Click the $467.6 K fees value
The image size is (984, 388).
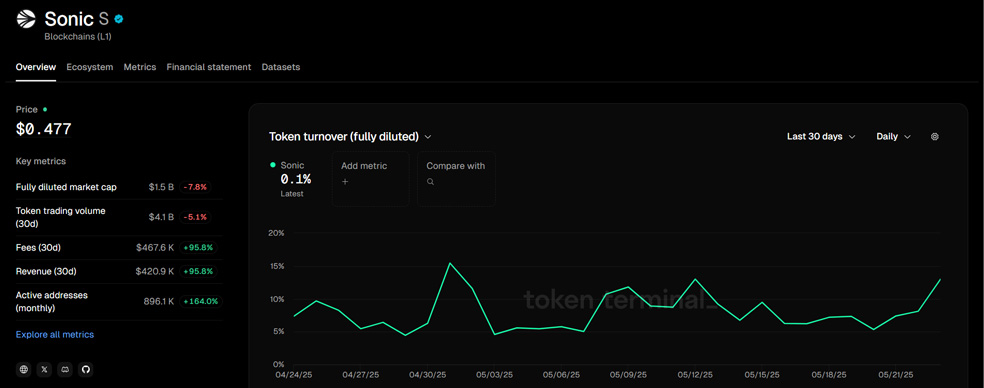[155, 247]
